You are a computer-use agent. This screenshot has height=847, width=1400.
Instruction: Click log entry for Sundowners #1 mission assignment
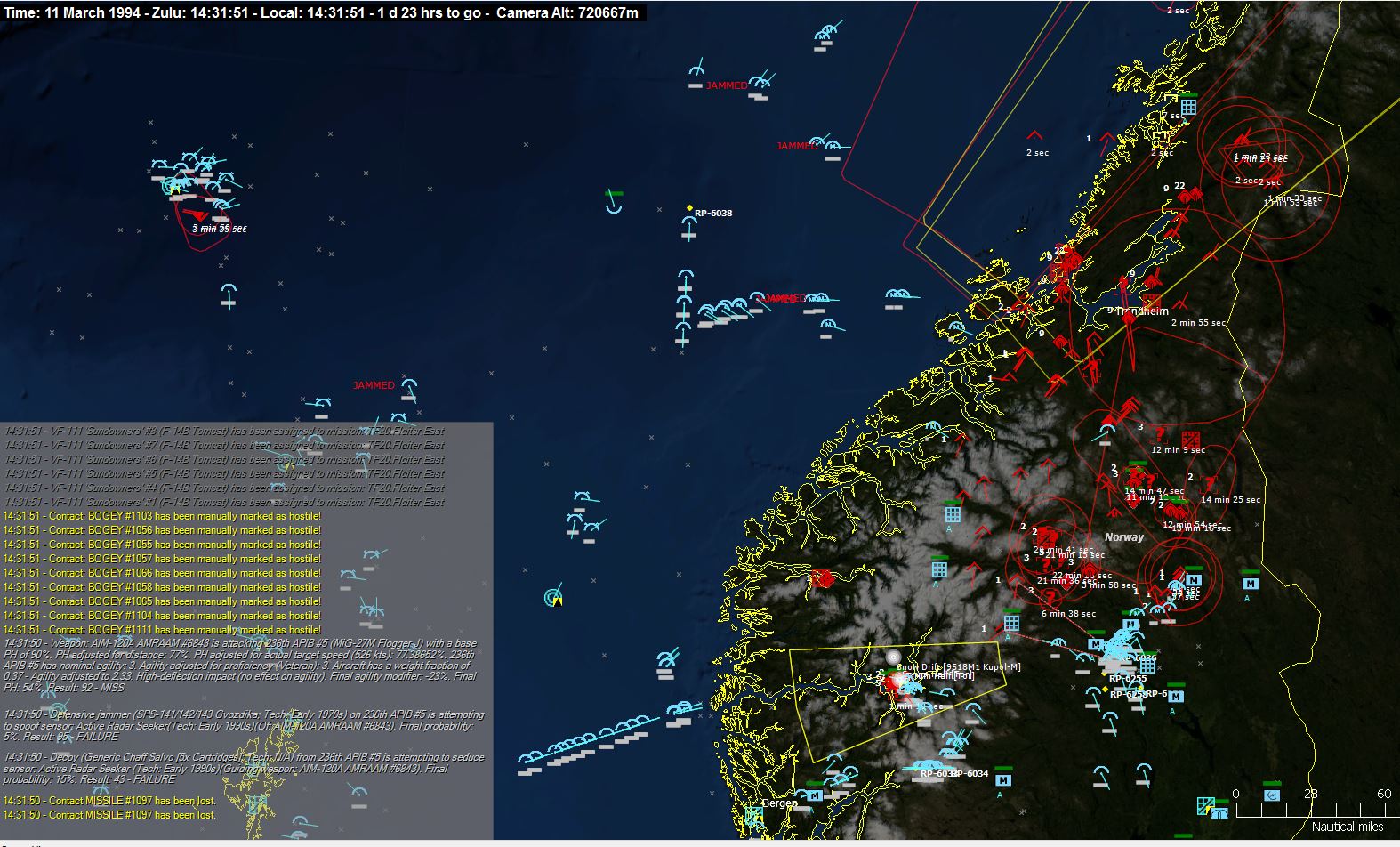tap(224, 503)
